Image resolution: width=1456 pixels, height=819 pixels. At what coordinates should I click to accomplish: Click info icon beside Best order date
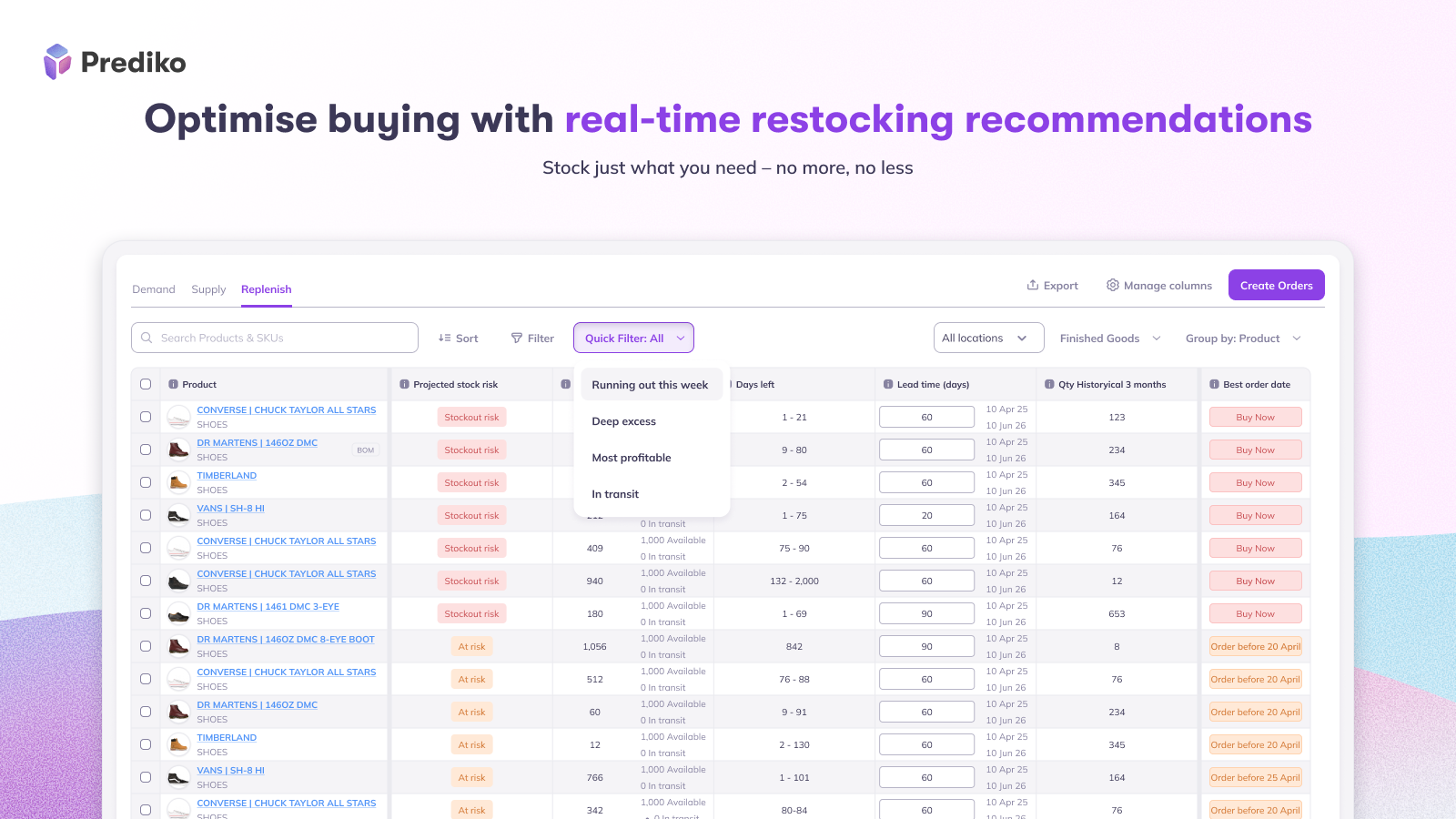click(x=1214, y=384)
